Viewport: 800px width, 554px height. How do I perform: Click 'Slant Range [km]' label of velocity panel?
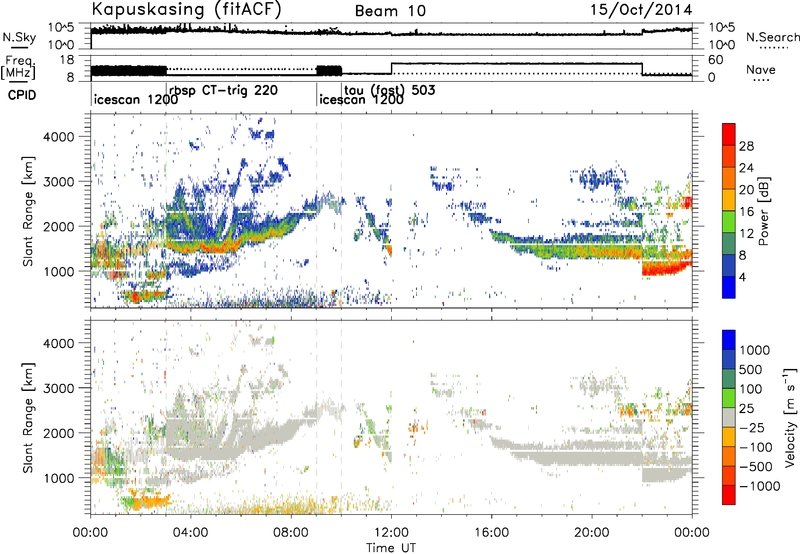(x=28, y=417)
